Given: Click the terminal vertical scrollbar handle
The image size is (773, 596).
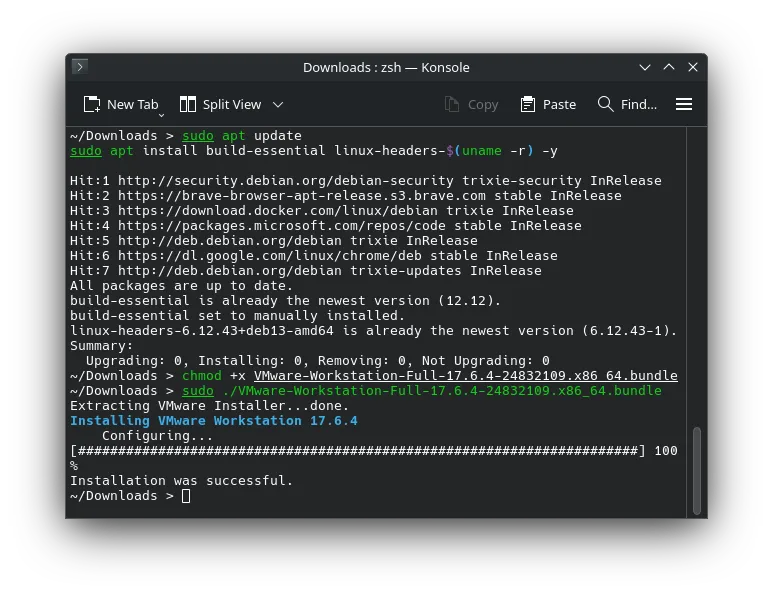Looking at the screenshot, I should coord(697,470).
